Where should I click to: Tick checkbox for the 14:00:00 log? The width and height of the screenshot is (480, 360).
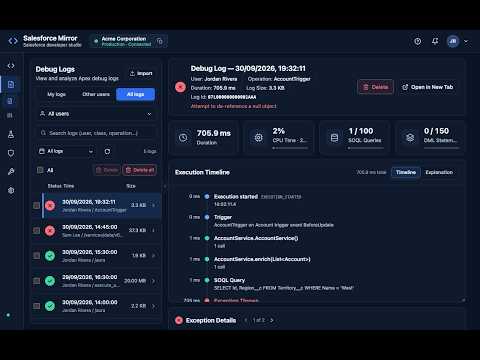[37, 306]
